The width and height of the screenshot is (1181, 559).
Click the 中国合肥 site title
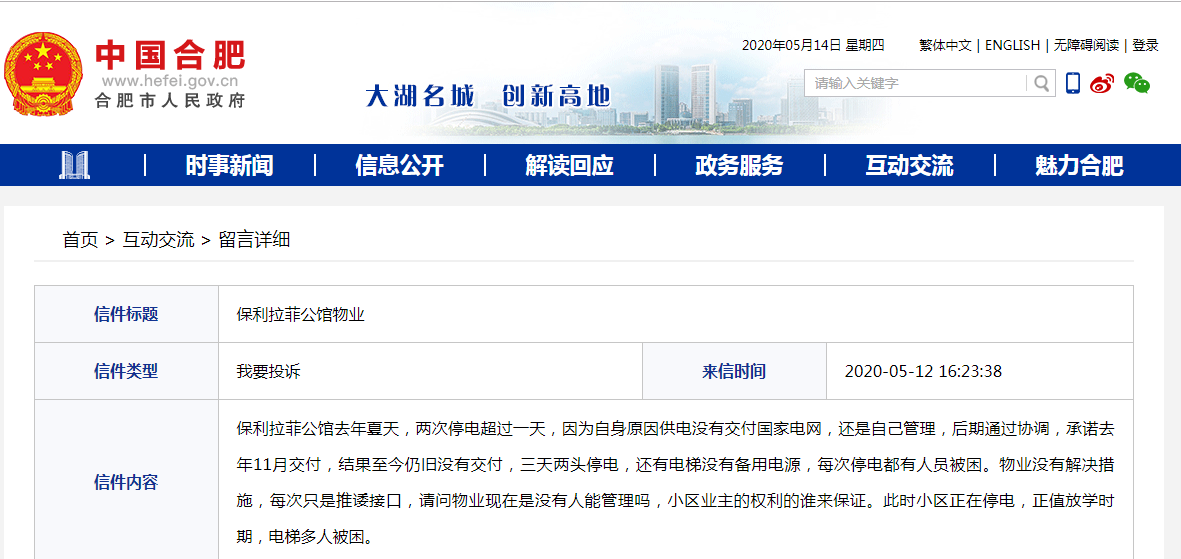point(170,54)
